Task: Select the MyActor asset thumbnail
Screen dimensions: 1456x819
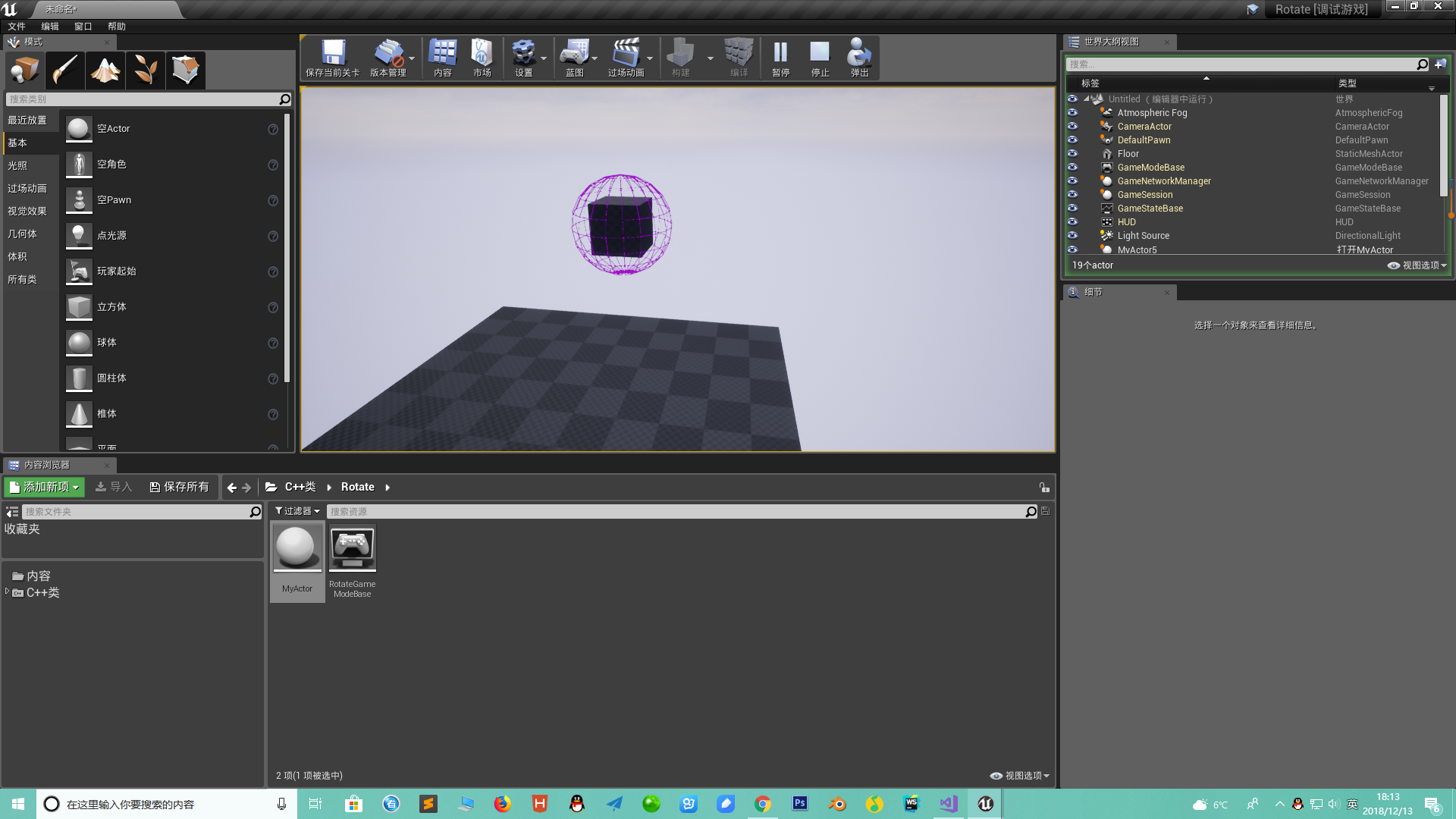Action: [297, 548]
